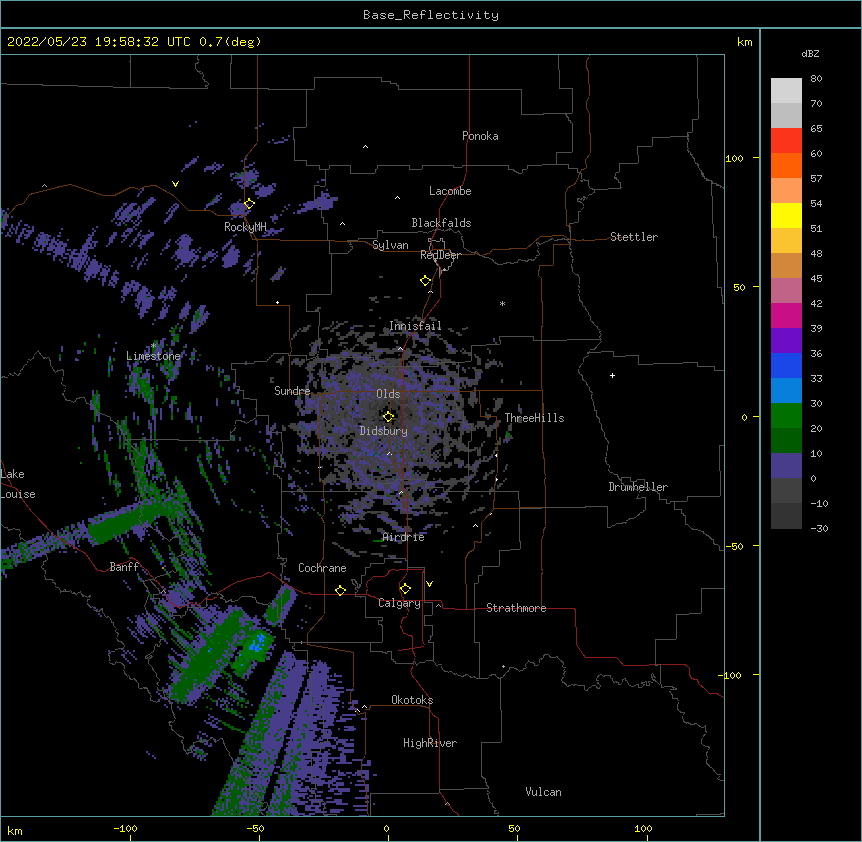Click the Cochrane town label

coord(322,568)
